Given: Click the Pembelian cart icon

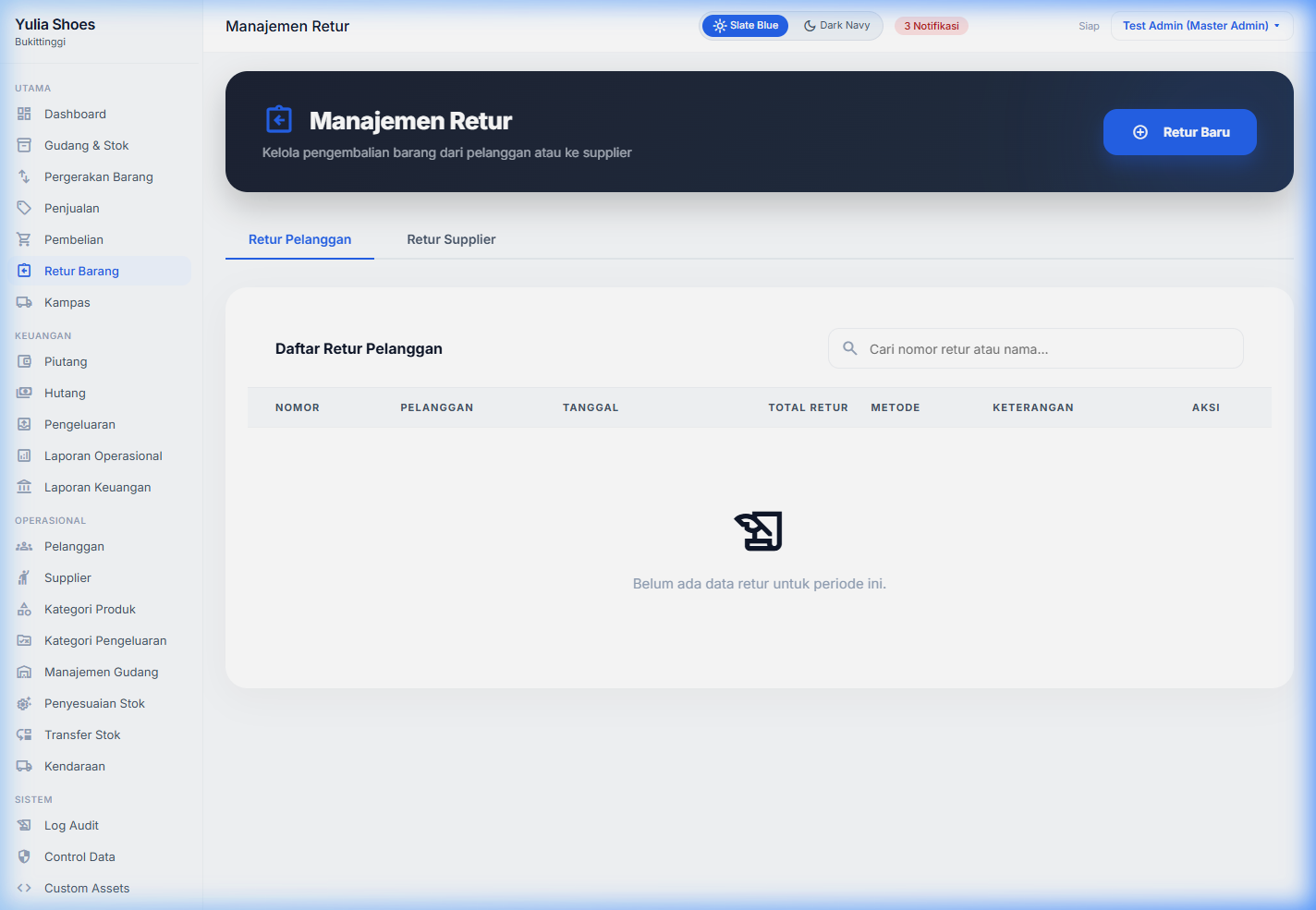Looking at the screenshot, I should (24, 239).
